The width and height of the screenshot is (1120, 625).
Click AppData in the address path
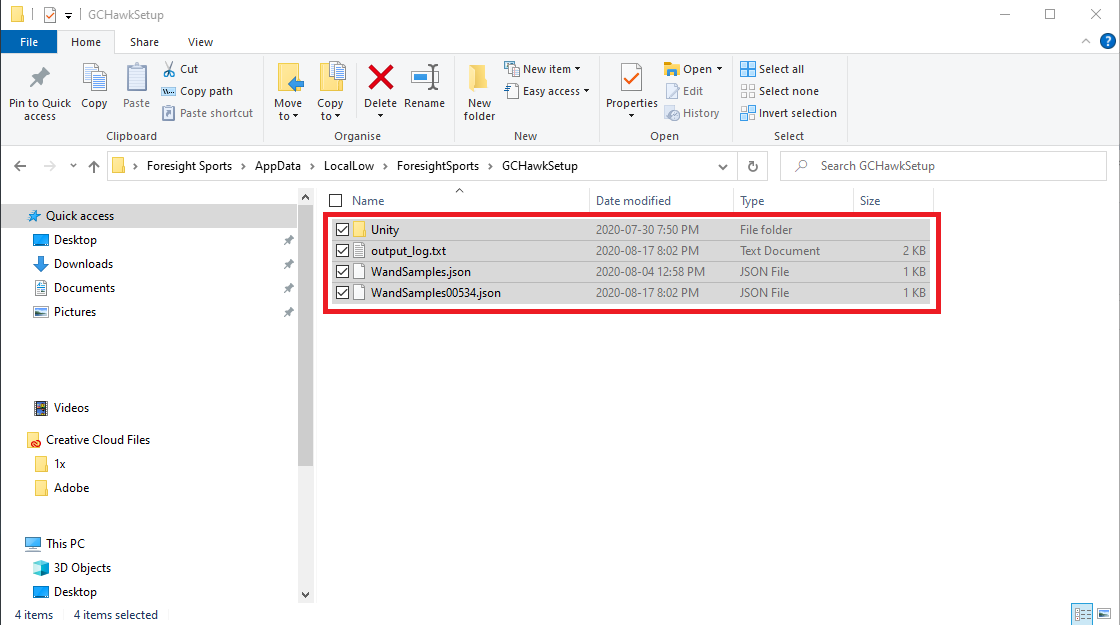click(278, 166)
